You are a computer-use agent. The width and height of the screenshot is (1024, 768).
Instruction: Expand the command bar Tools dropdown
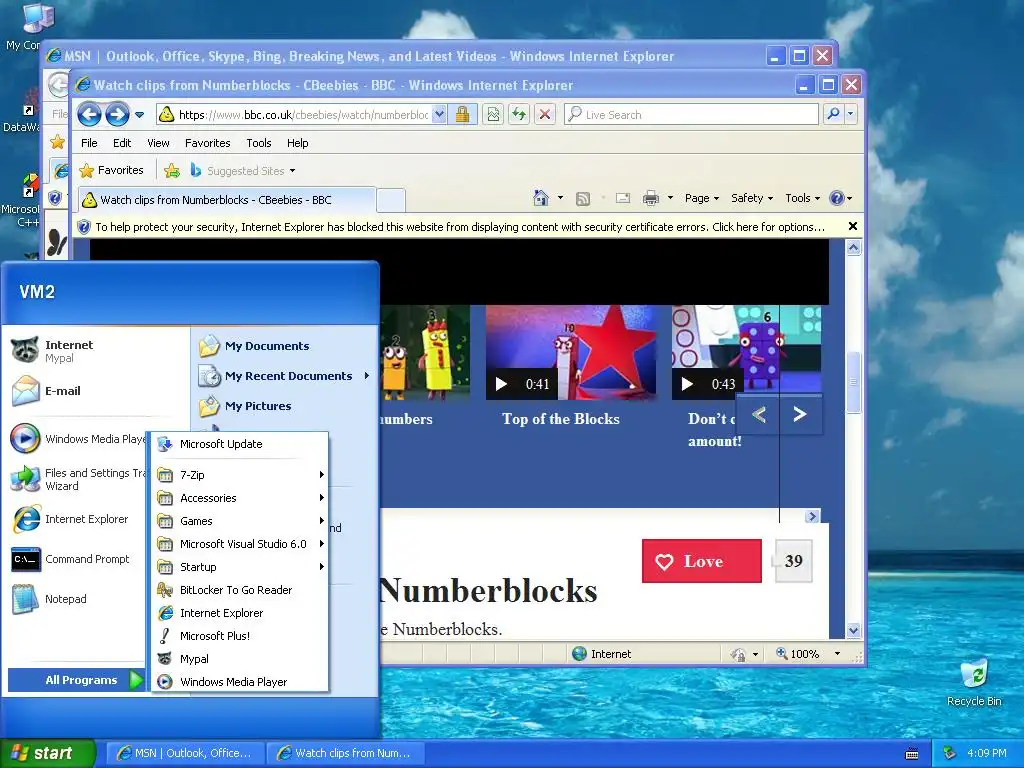point(803,198)
